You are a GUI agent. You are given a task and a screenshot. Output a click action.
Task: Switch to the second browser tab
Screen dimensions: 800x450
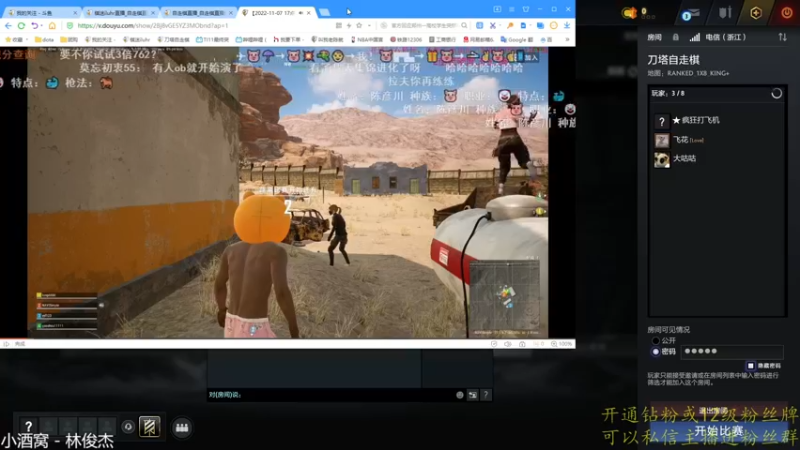pos(120,12)
